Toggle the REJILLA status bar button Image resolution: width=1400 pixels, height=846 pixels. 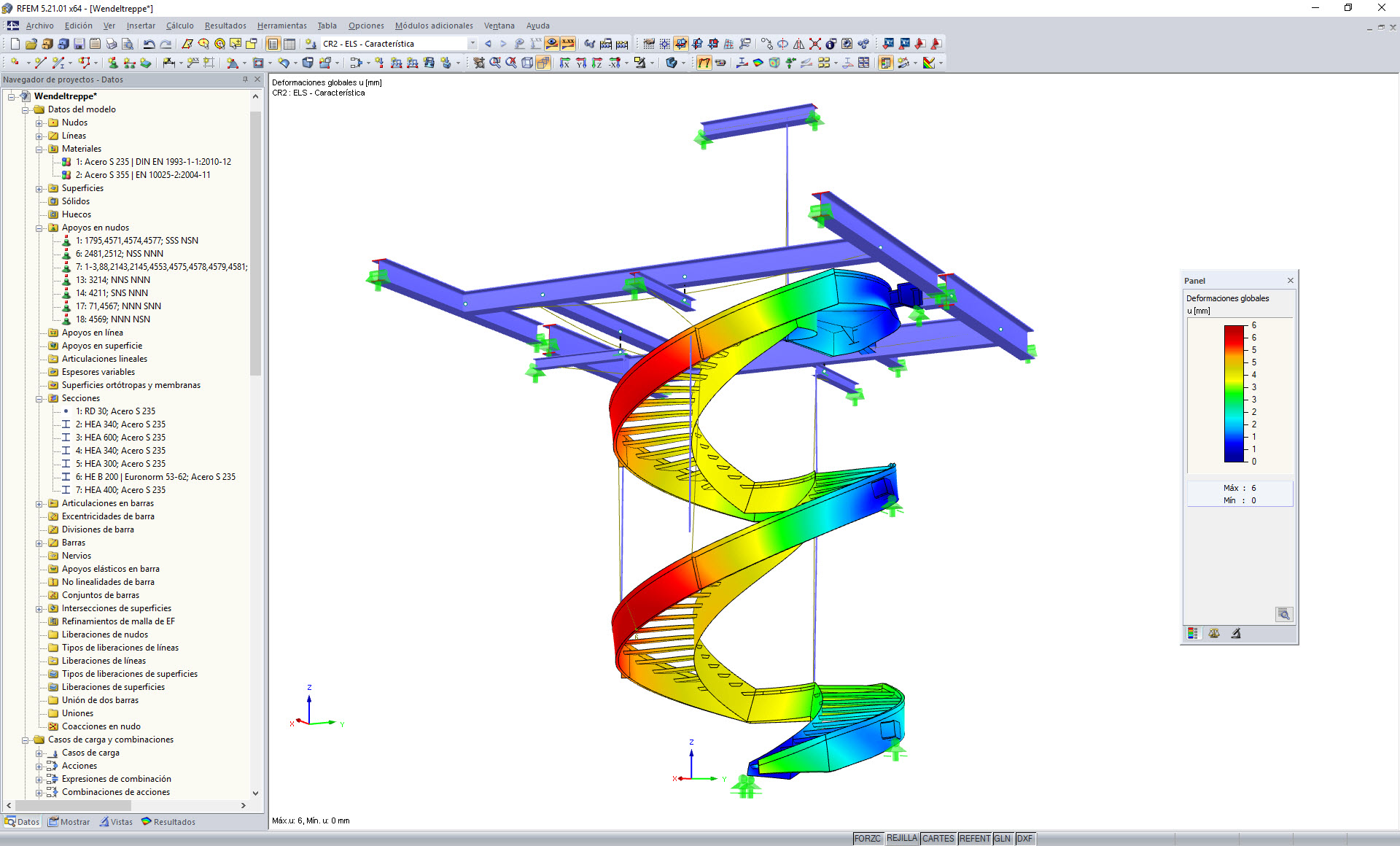click(x=901, y=839)
